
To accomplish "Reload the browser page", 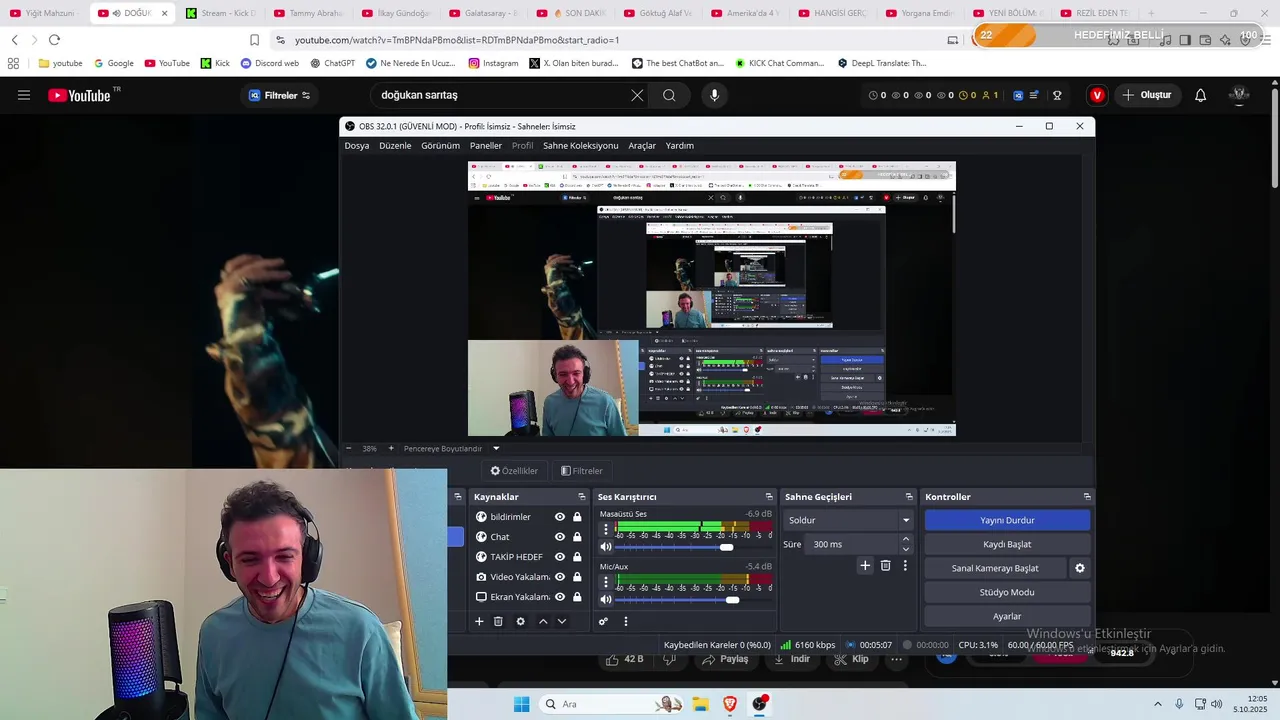I will (x=54, y=40).
